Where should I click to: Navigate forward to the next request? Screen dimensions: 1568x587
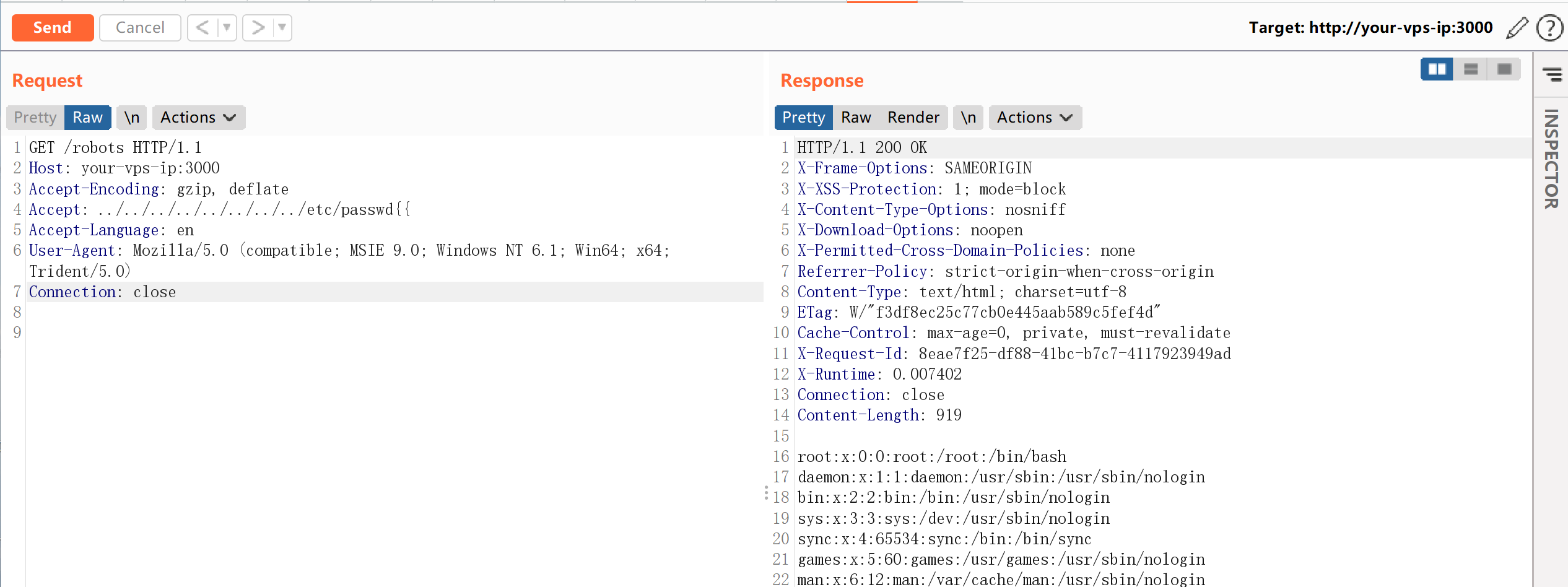pyautogui.click(x=258, y=27)
